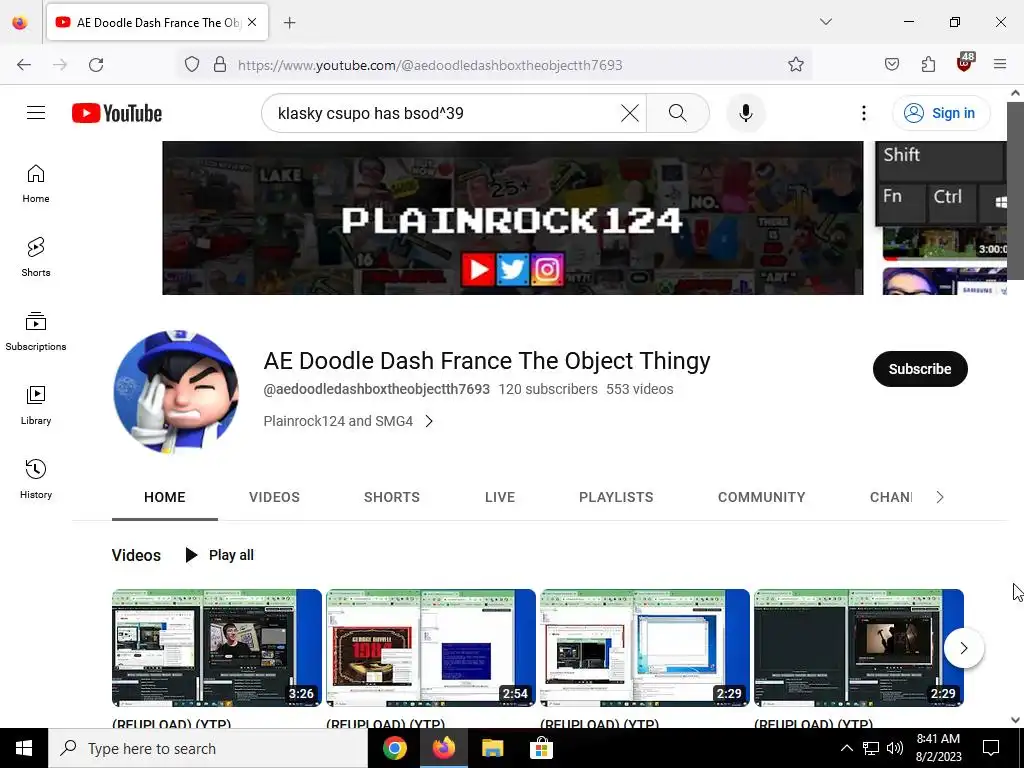Click the Firefox address bar URL
Viewport: 1024px width, 768px height.
(x=430, y=65)
